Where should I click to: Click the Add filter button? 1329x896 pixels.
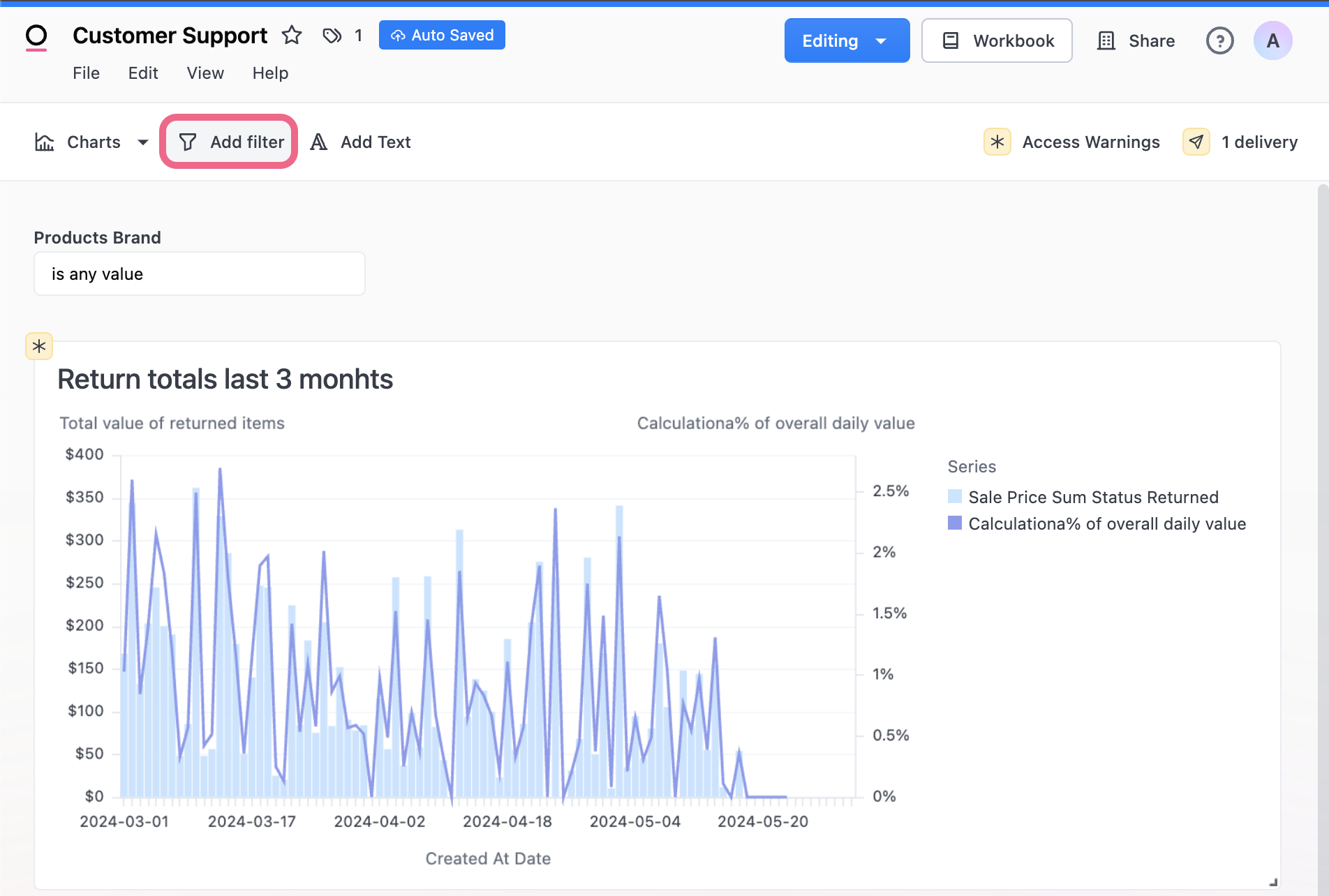[x=230, y=142]
